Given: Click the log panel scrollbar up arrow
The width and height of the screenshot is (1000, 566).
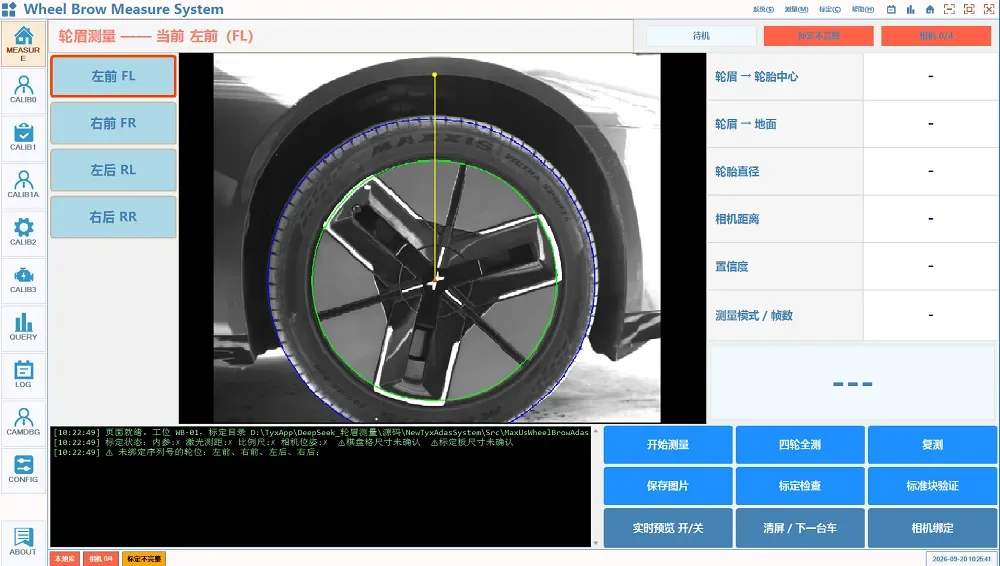Looking at the screenshot, I should tap(596, 431).
